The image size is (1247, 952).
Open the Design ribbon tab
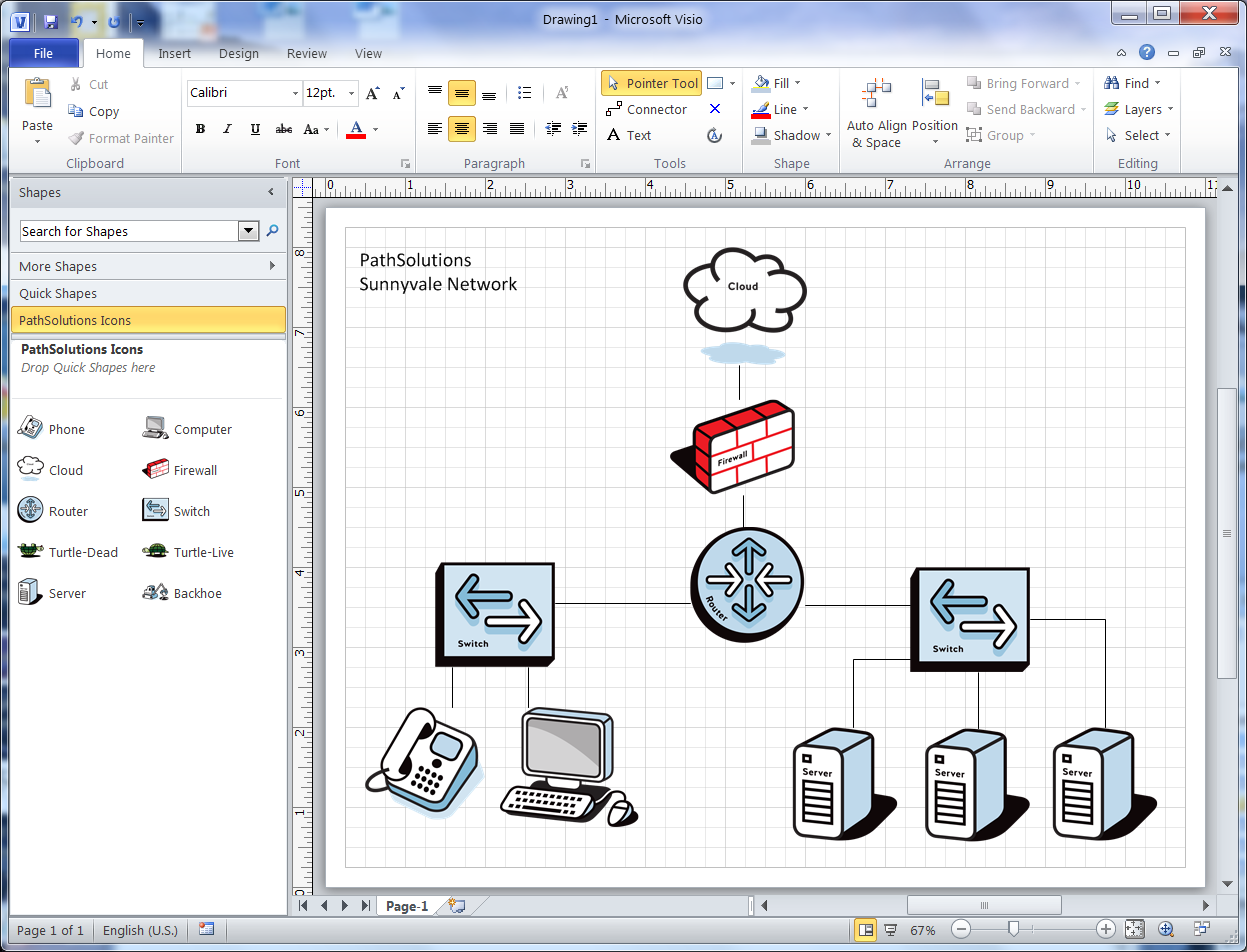[238, 54]
